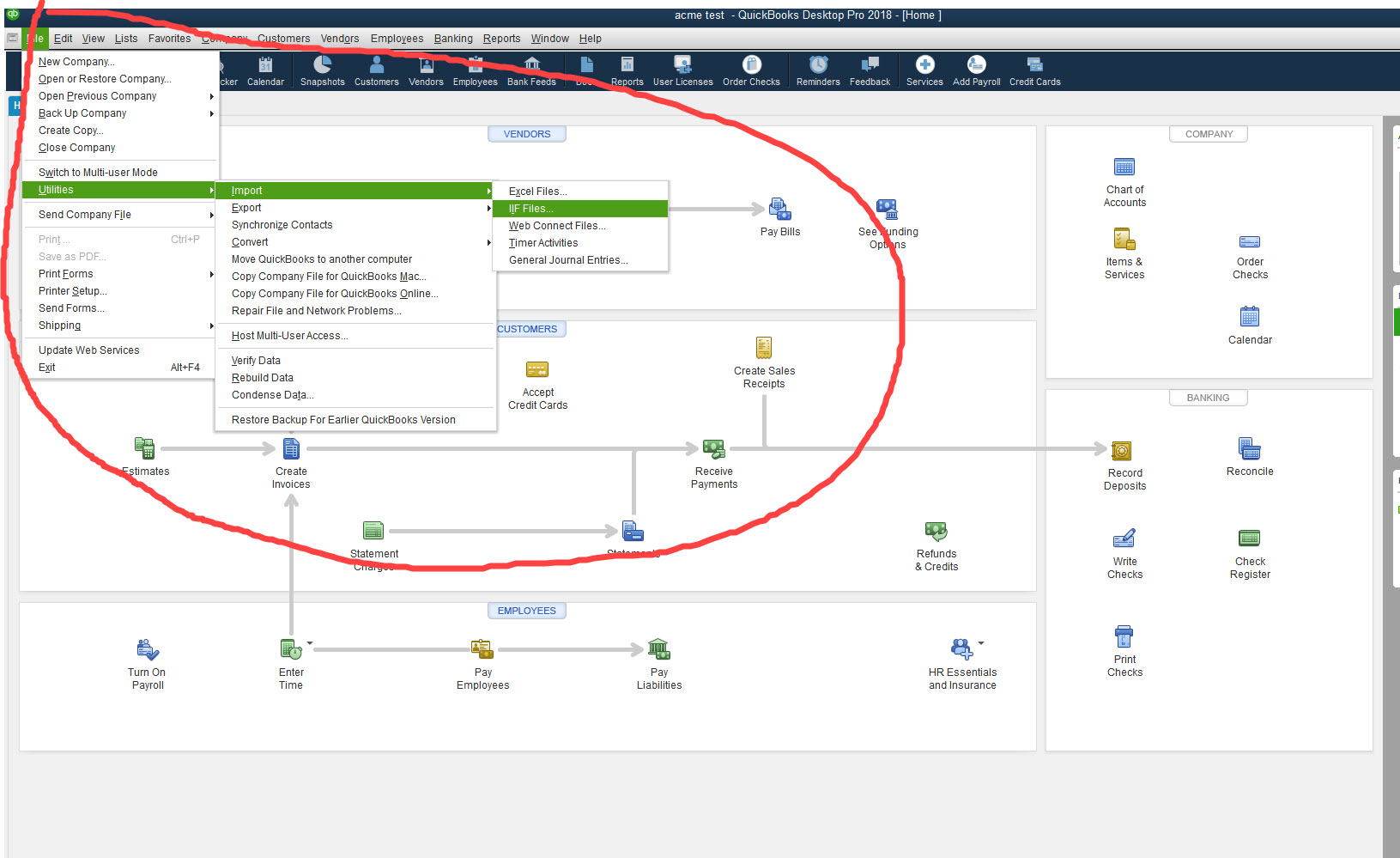Expand the Enter Time dropdown arrow
1400x858 pixels.
[x=310, y=642]
